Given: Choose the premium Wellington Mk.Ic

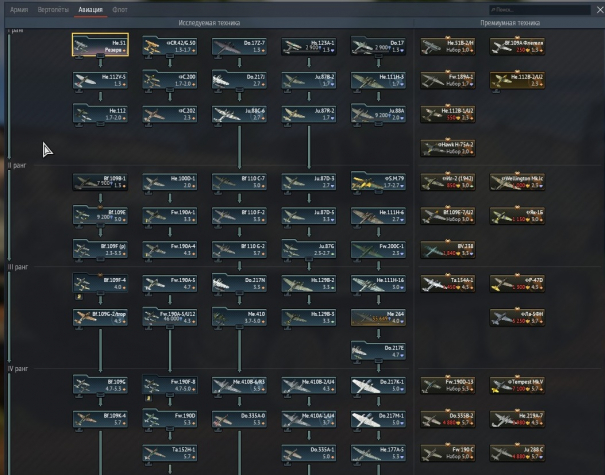Looking at the screenshot, I should [x=517, y=182].
